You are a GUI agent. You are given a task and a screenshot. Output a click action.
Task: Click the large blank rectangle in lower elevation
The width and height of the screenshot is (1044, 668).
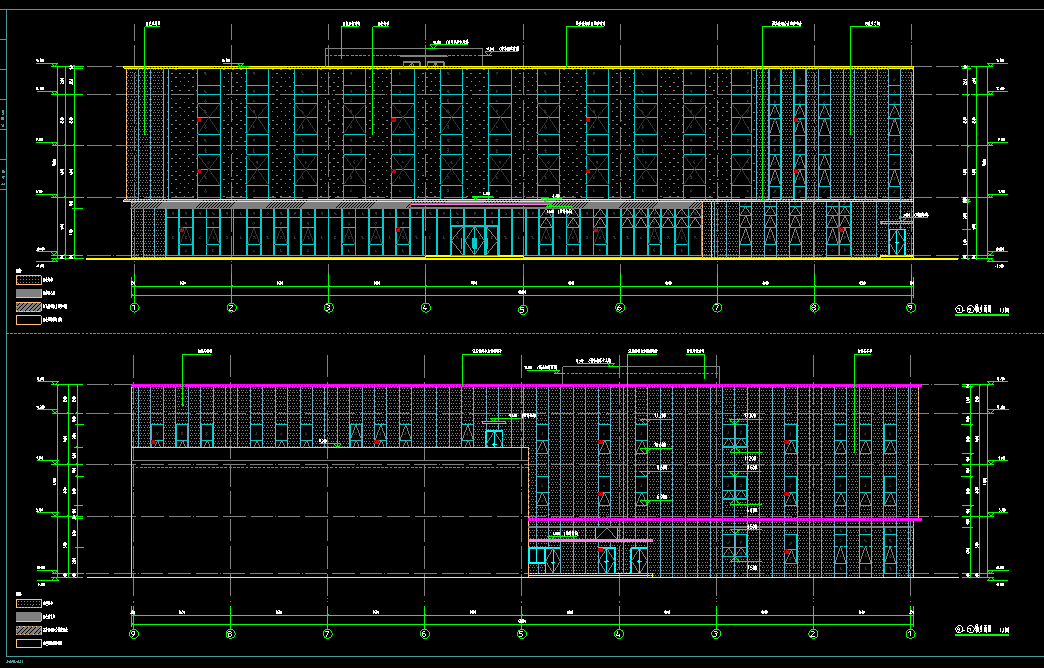(x=330, y=520)
